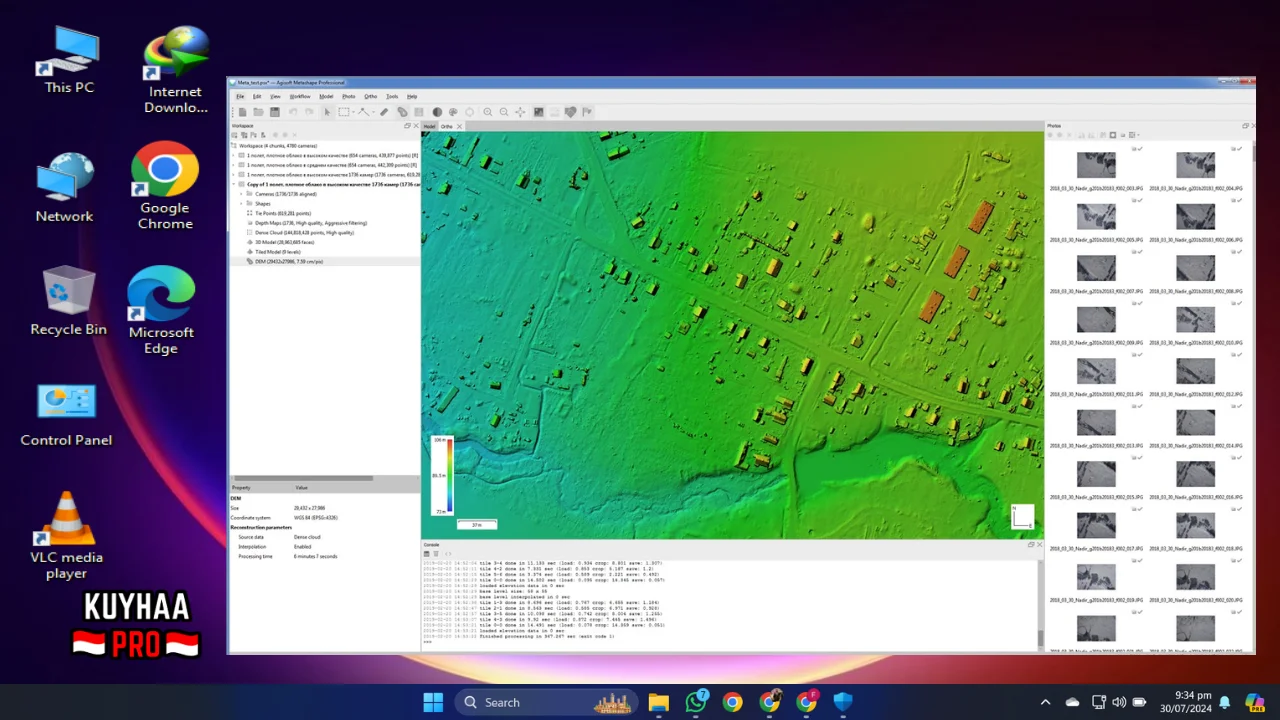Screen dimensions: 1280x720
Task: Select photo thumbnail ending f002_003.JPG
Action: (x=1096, y=164)
